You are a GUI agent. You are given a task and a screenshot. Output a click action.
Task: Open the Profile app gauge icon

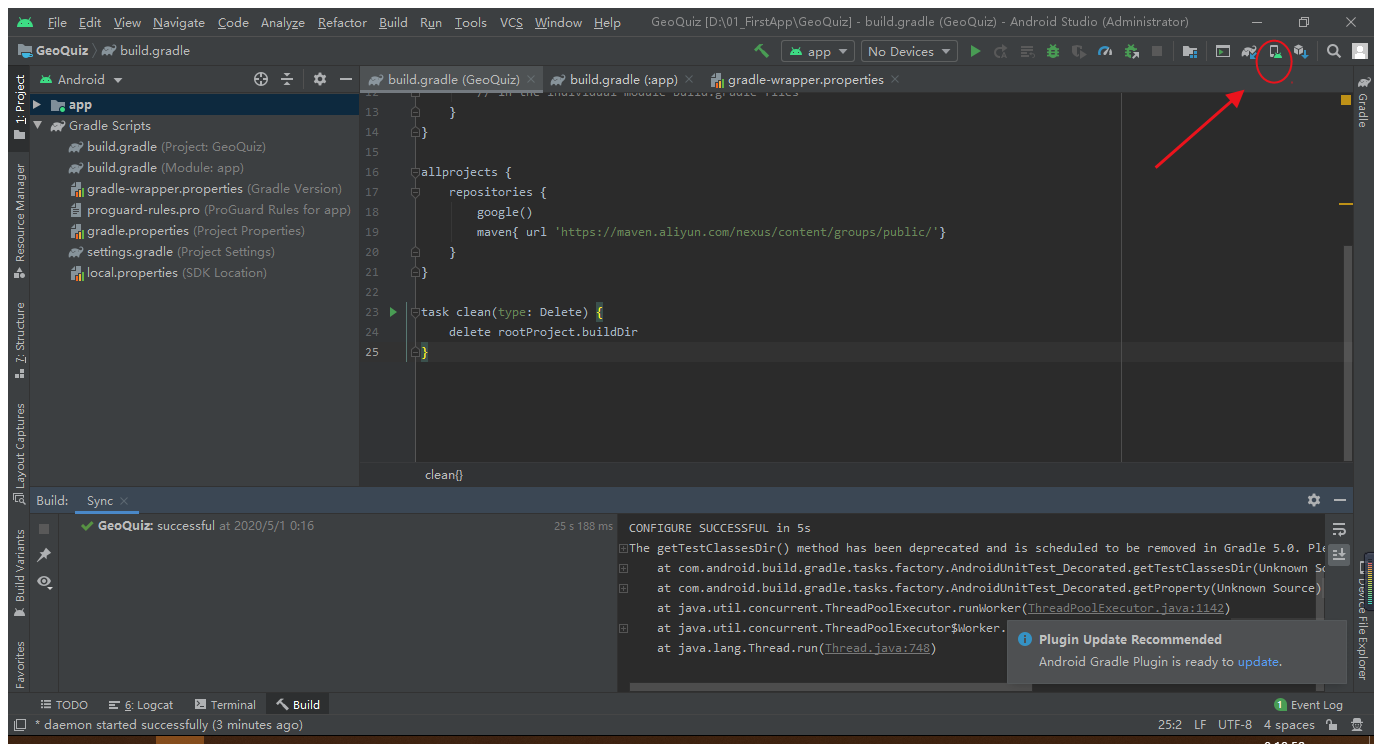point(1105,51)
